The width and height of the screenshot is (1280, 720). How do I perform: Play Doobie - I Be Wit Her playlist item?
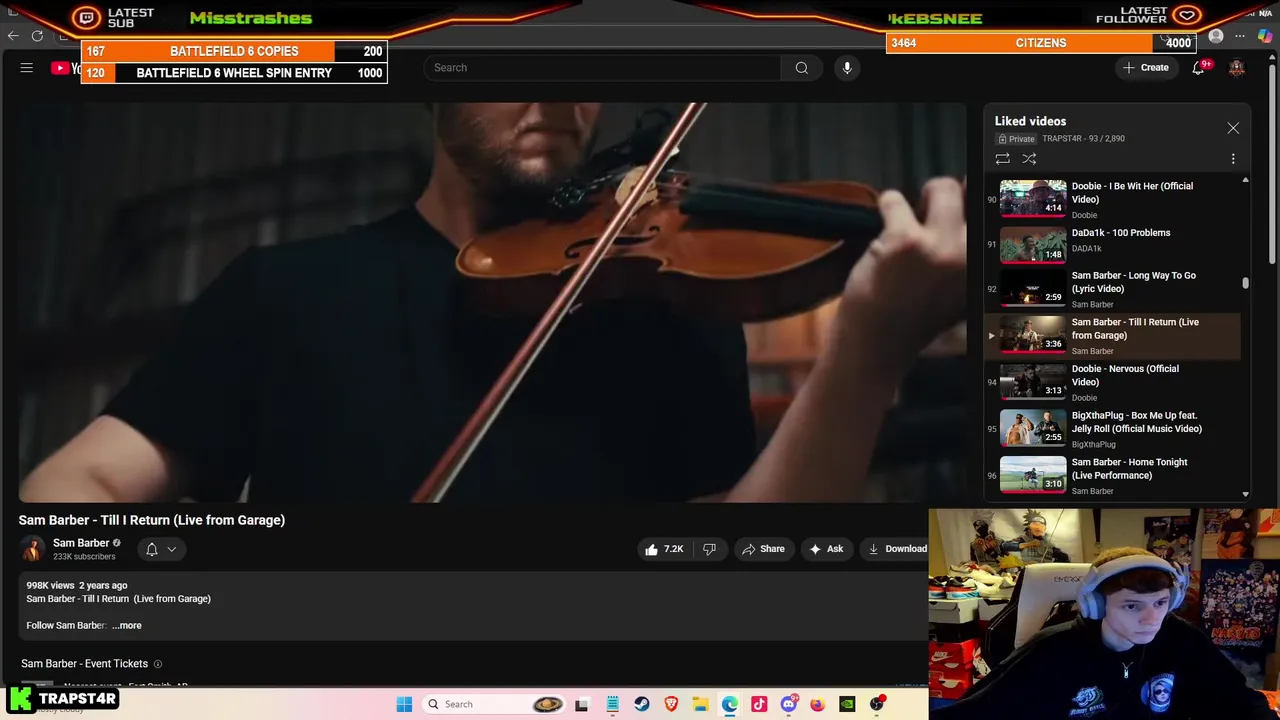pos(1113,199)
